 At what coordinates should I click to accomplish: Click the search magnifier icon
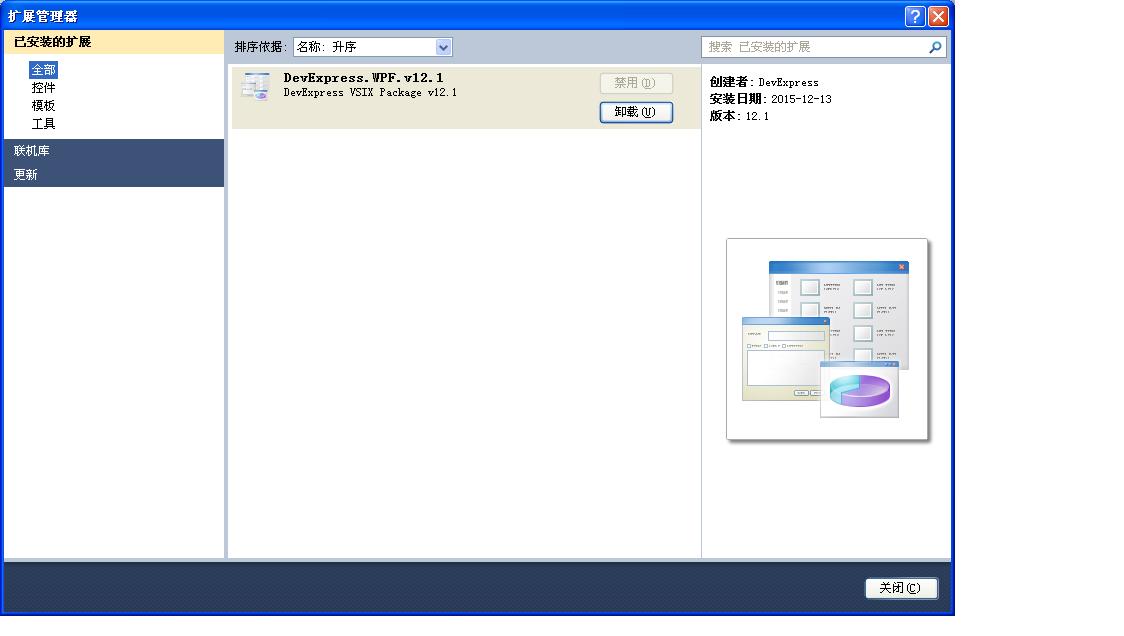[935, 47]
